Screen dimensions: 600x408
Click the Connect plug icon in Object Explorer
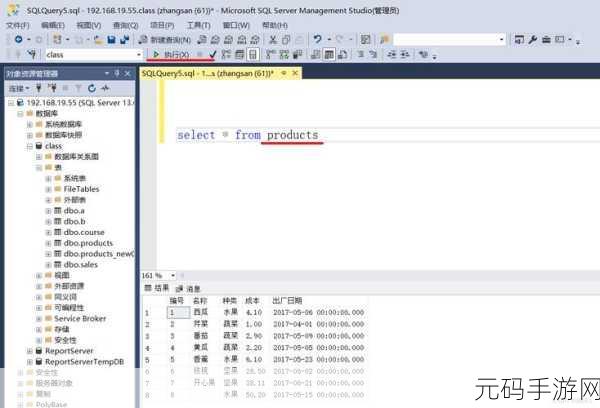point(39,88)
